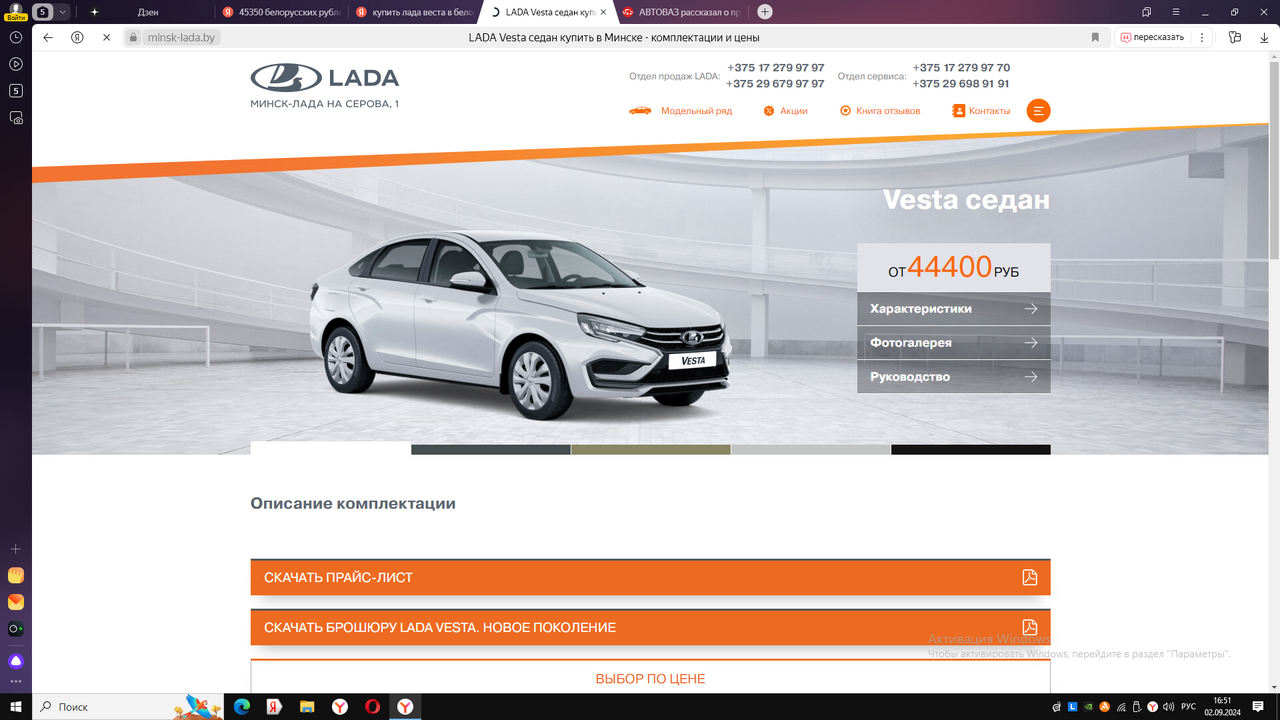Click the РУС language indicator

[x=1188, y=707]
